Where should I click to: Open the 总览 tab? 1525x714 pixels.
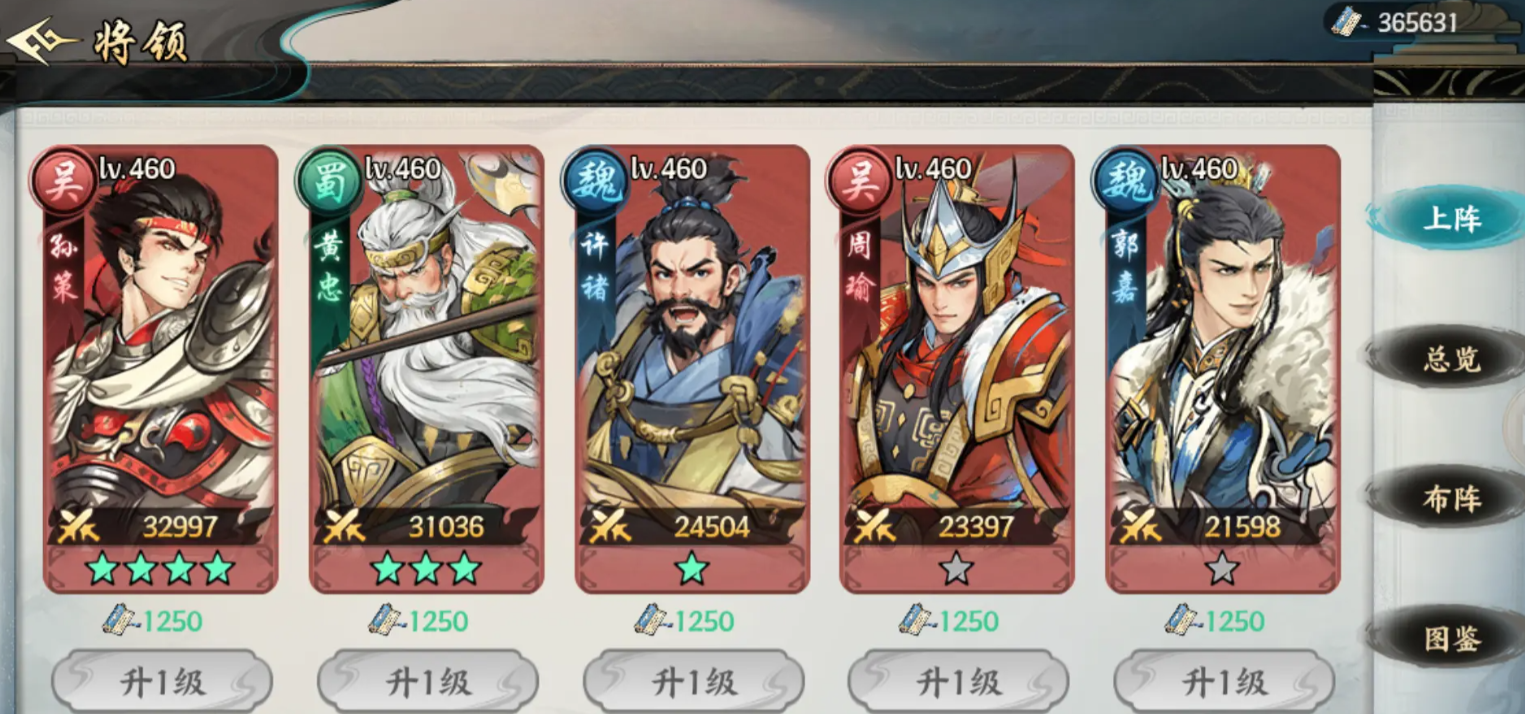click(x=1450, y=358)
